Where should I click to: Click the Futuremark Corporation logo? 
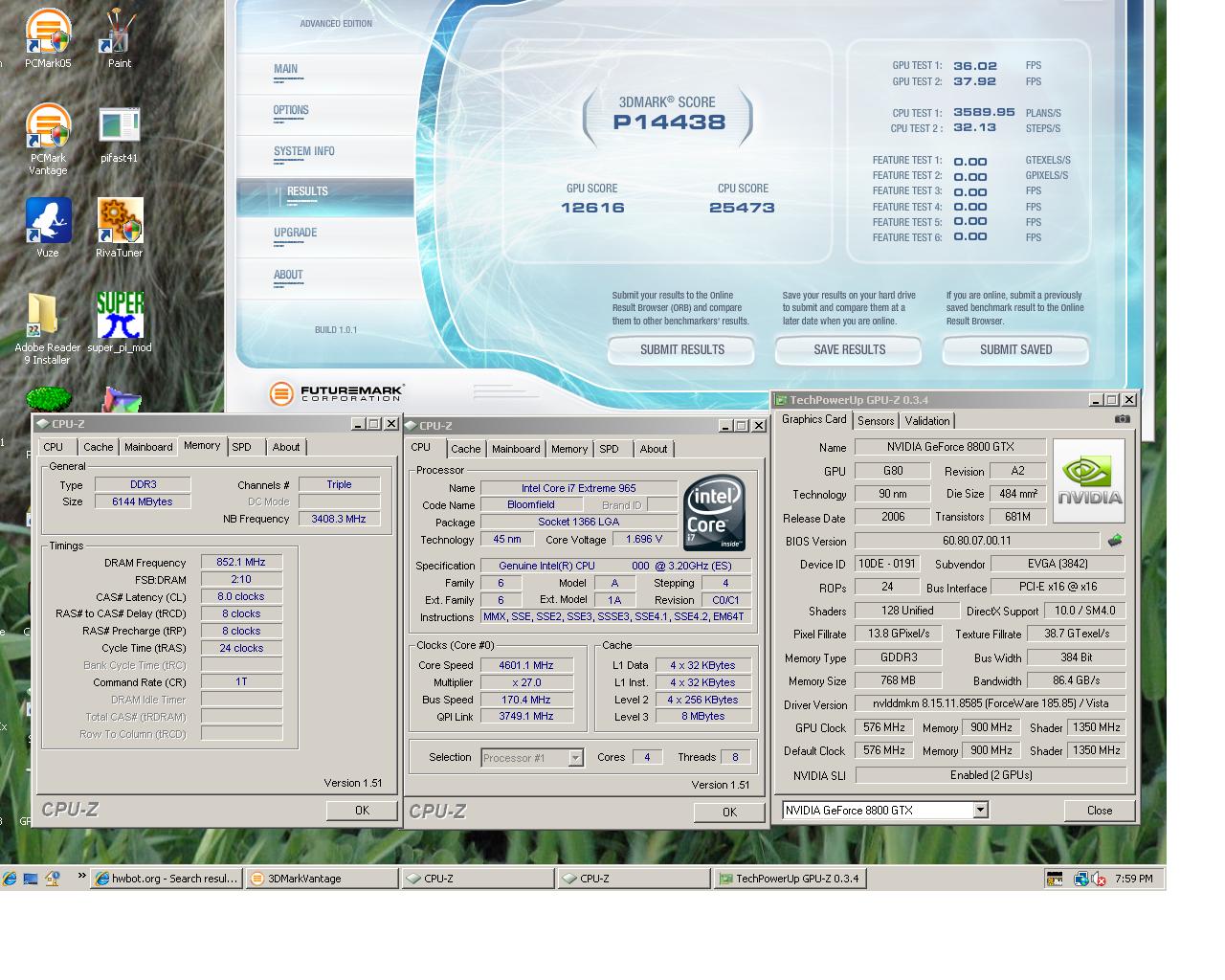337,393
